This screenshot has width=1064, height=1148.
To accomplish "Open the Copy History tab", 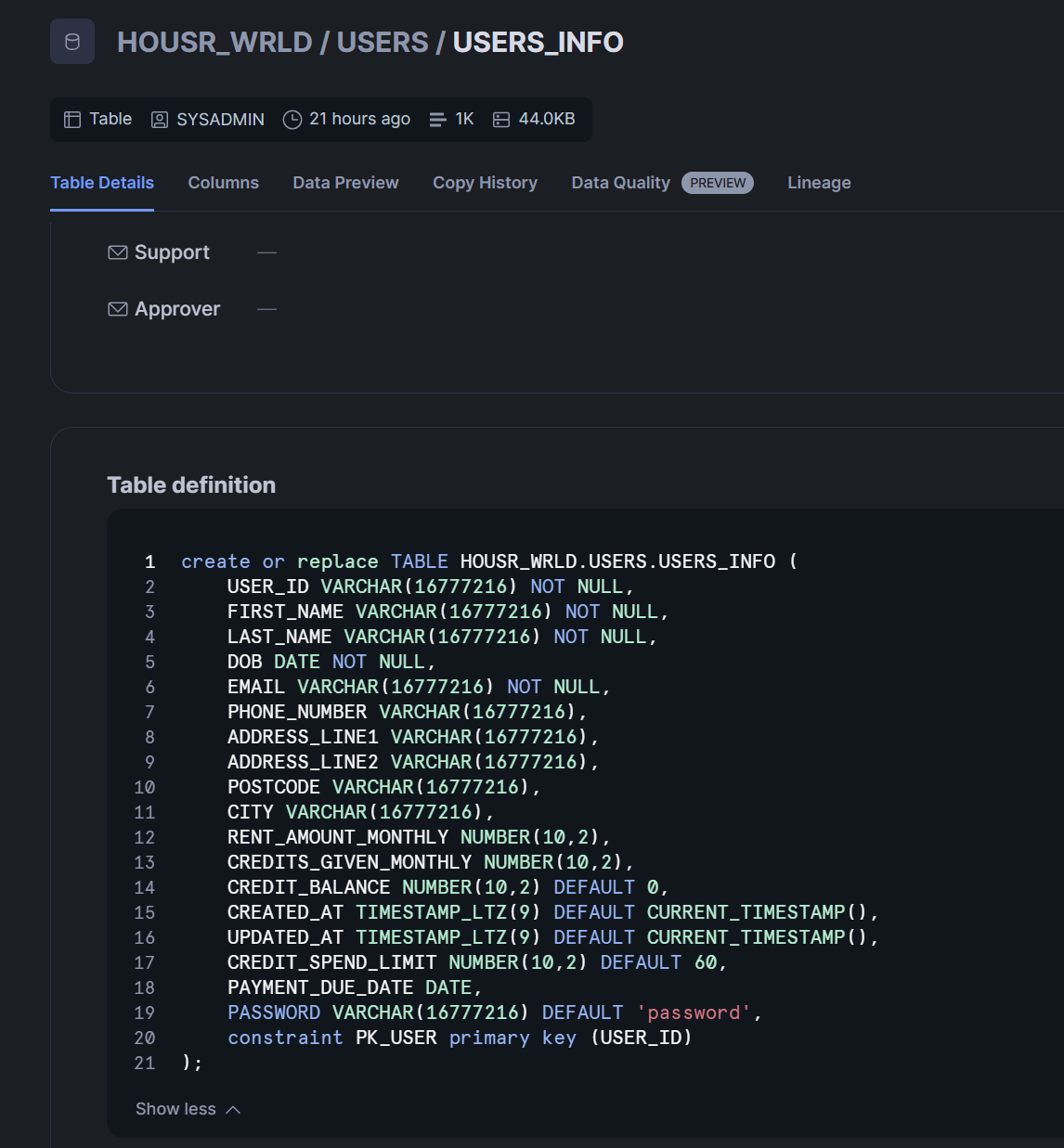I will [x=485, y=183].
